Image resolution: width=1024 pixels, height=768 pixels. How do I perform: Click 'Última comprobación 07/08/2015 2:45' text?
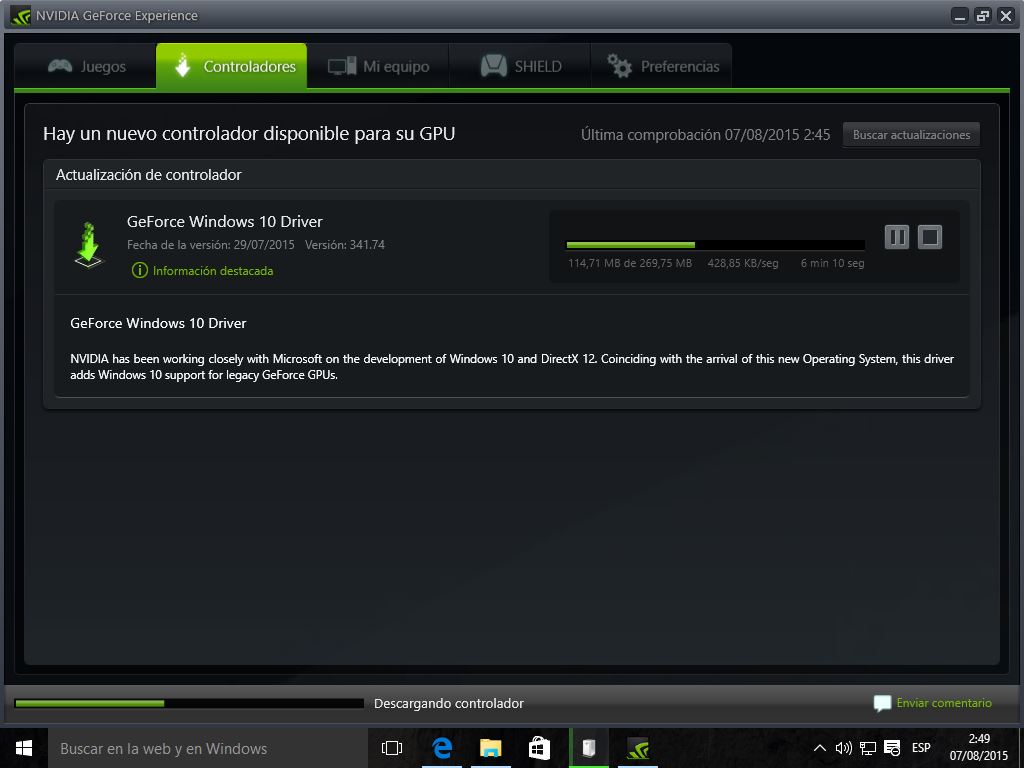point(705,135)
